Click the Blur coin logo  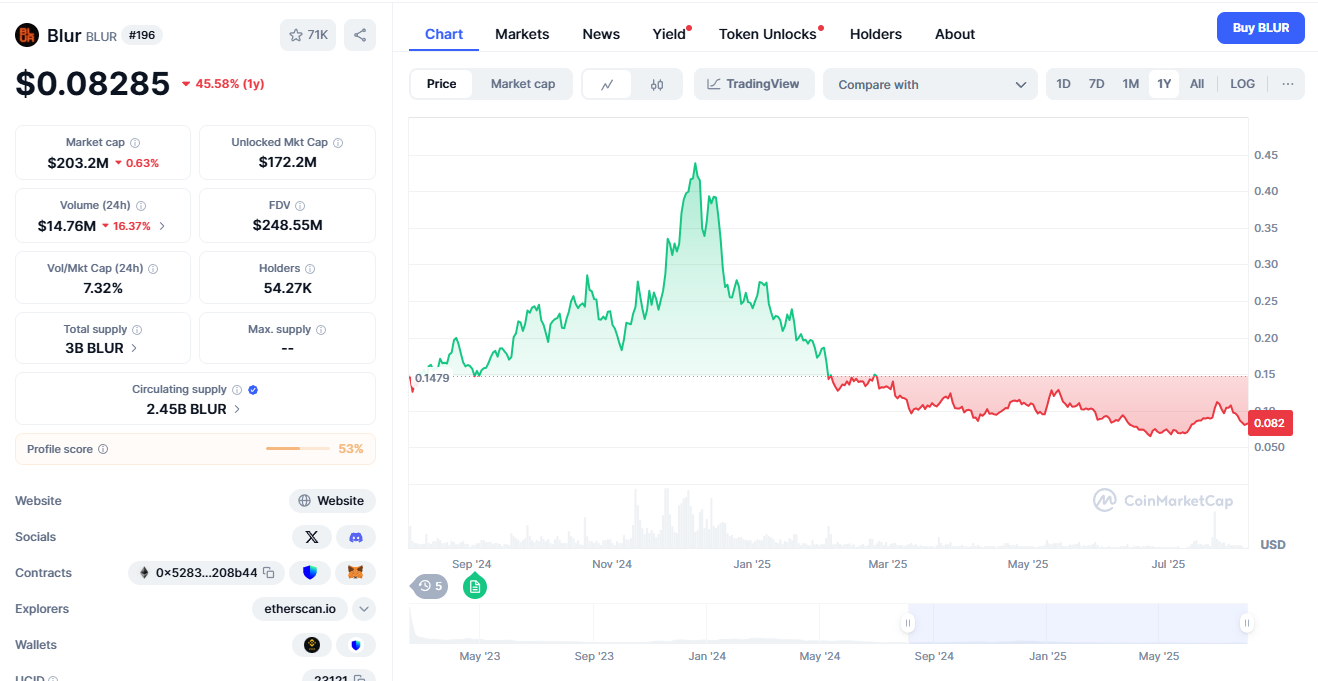coord(27,35)
